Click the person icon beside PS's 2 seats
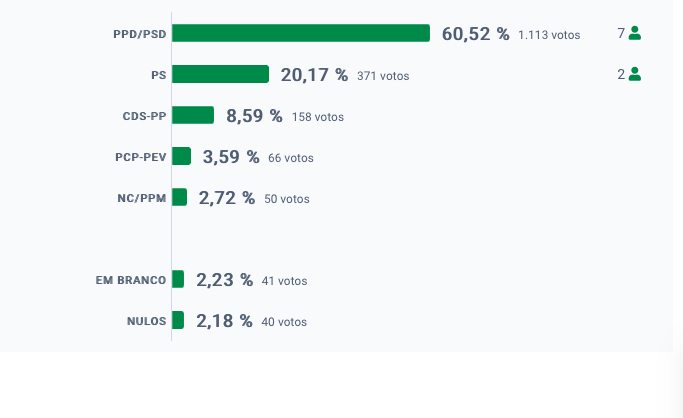The height and width of the screenshot is (418, 683). [x=635, y=74]
